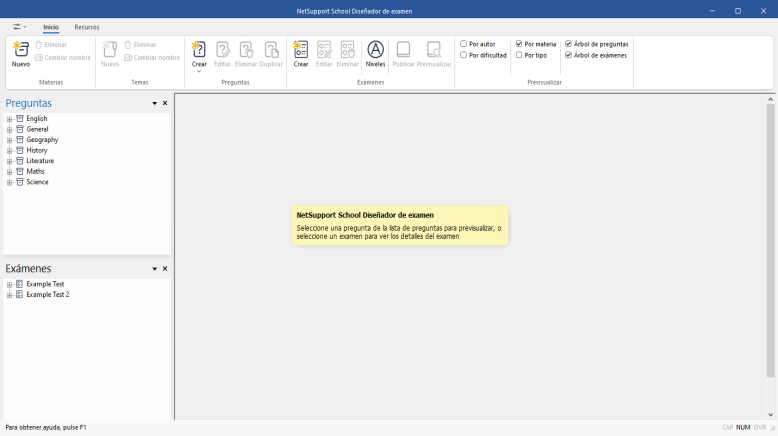Enable the Por autor checkbox

463,44
